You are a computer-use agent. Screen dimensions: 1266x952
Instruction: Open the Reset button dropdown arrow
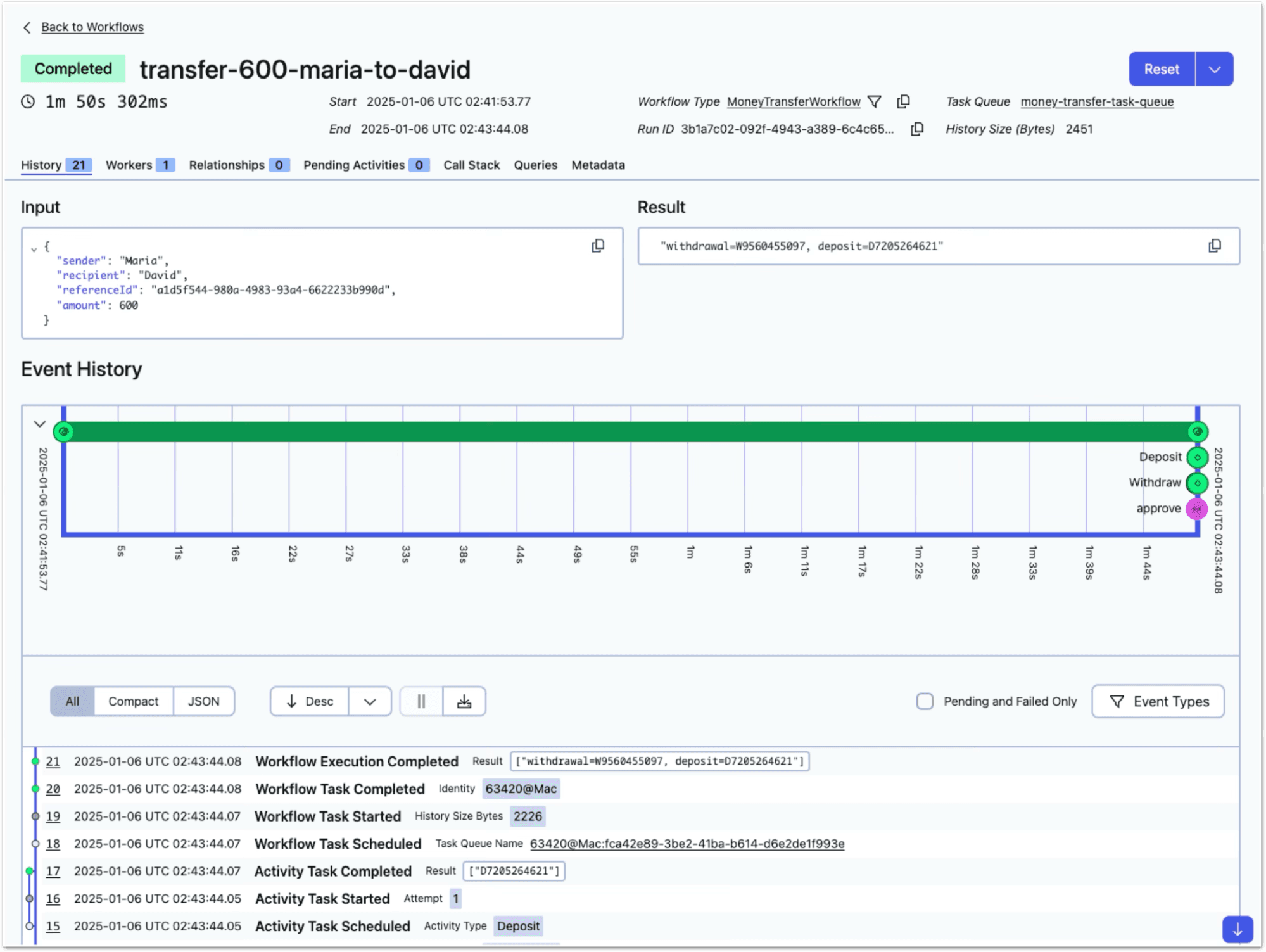click(1214, 69)
